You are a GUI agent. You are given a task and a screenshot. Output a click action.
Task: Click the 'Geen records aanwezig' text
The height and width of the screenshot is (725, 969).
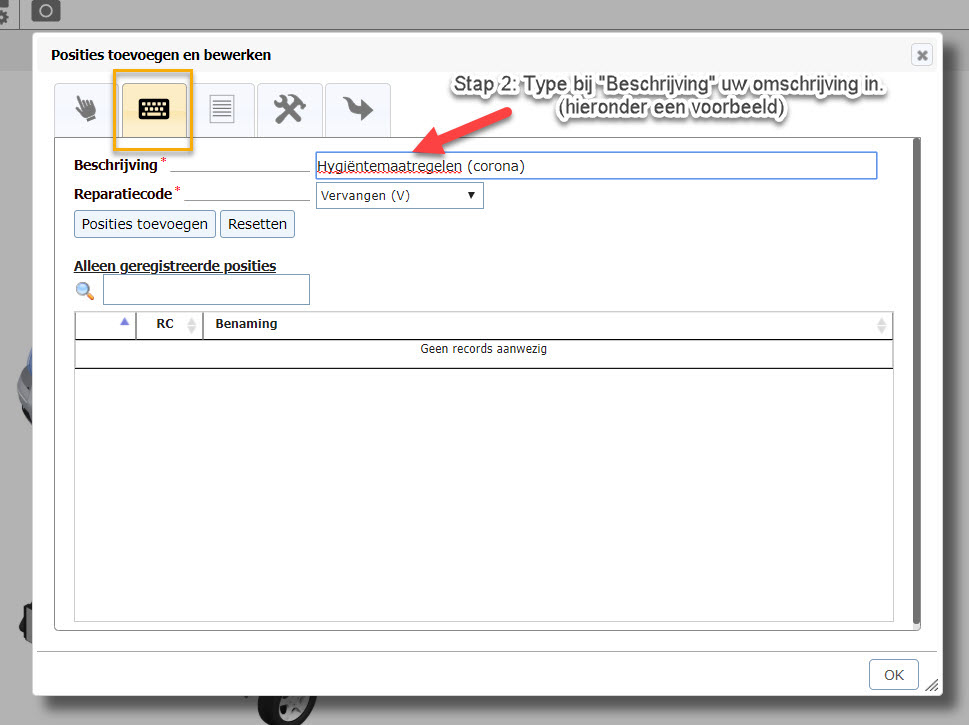[x=483, y=349]
